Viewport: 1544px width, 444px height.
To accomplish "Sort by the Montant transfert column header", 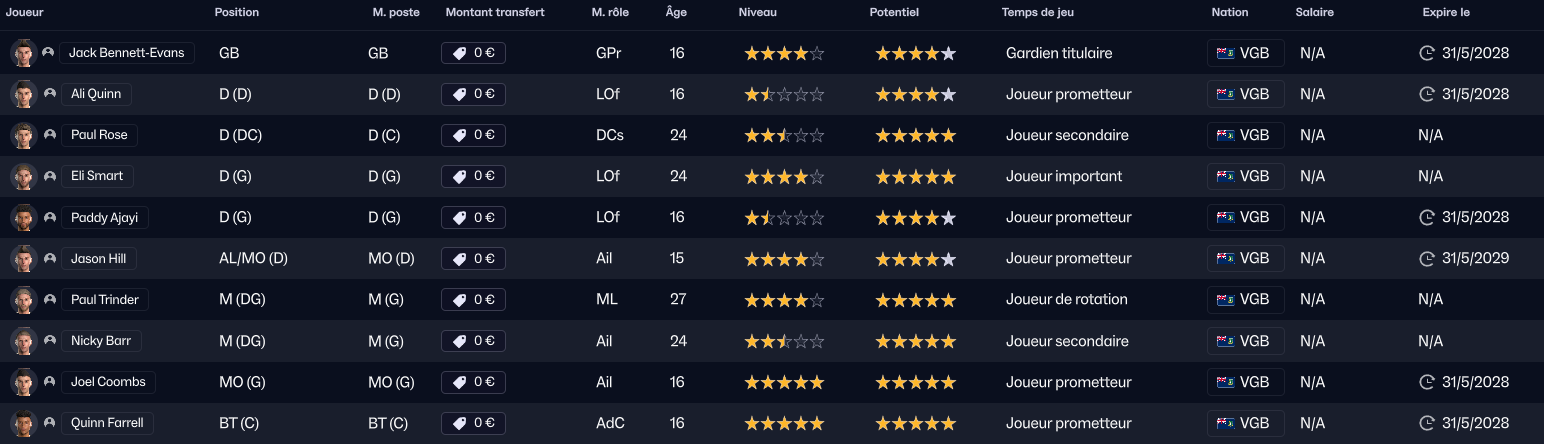I will point(495,13).
